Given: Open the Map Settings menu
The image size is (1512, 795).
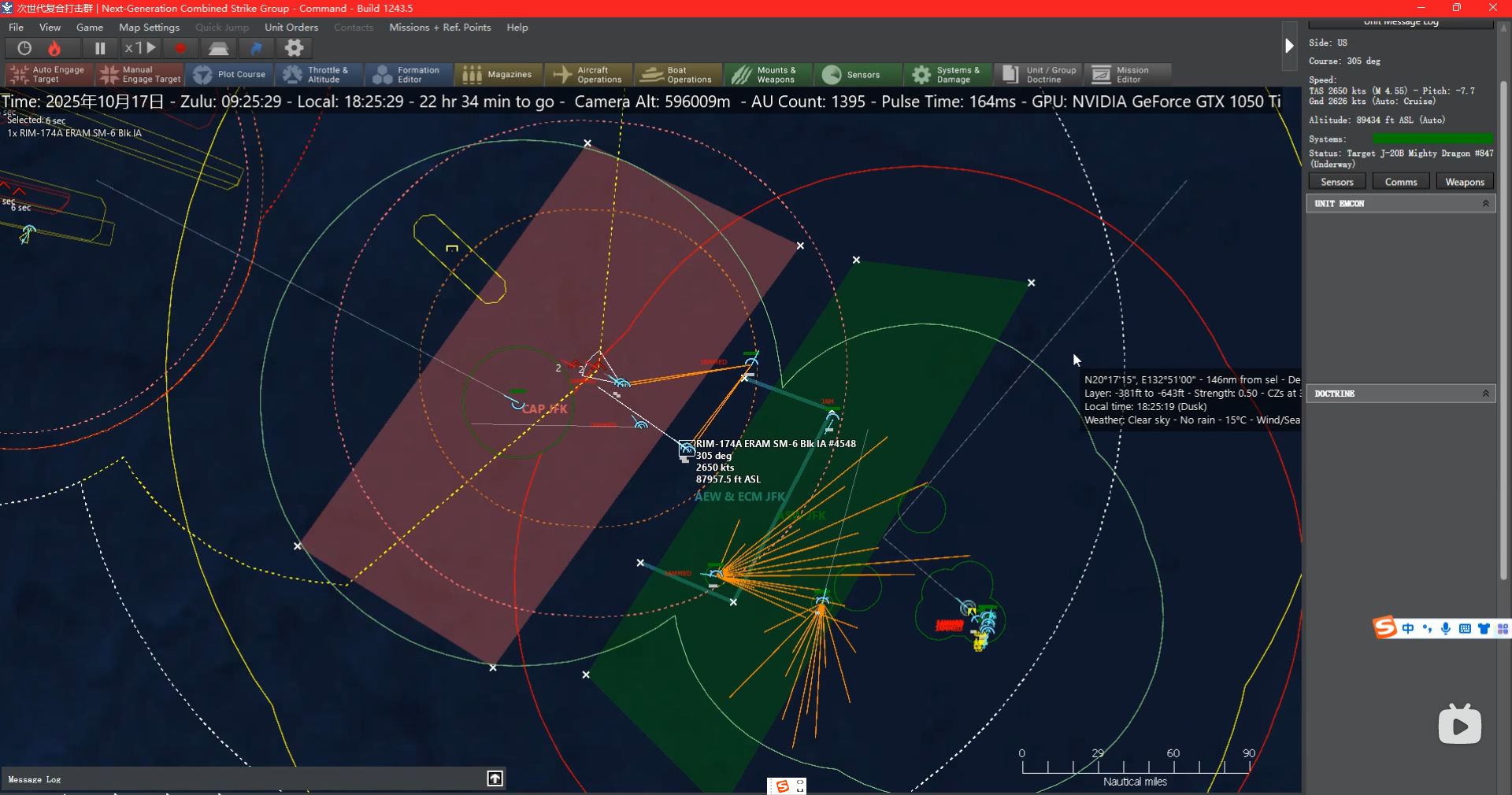Looking at the screenshot, I should [149, 27].
